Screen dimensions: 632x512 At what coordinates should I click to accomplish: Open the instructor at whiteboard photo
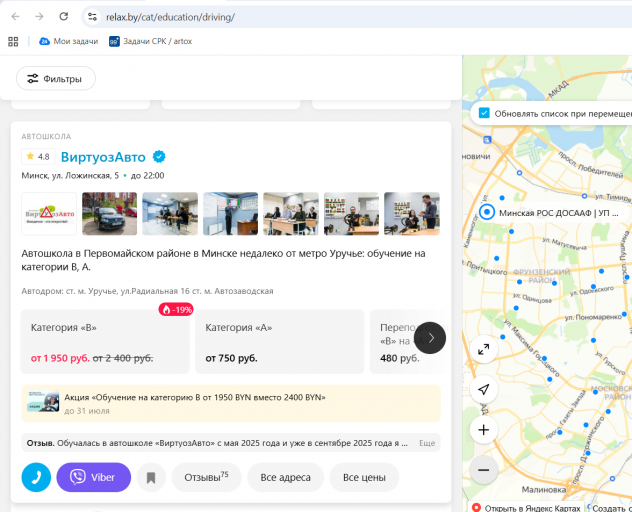coord(231,214)
